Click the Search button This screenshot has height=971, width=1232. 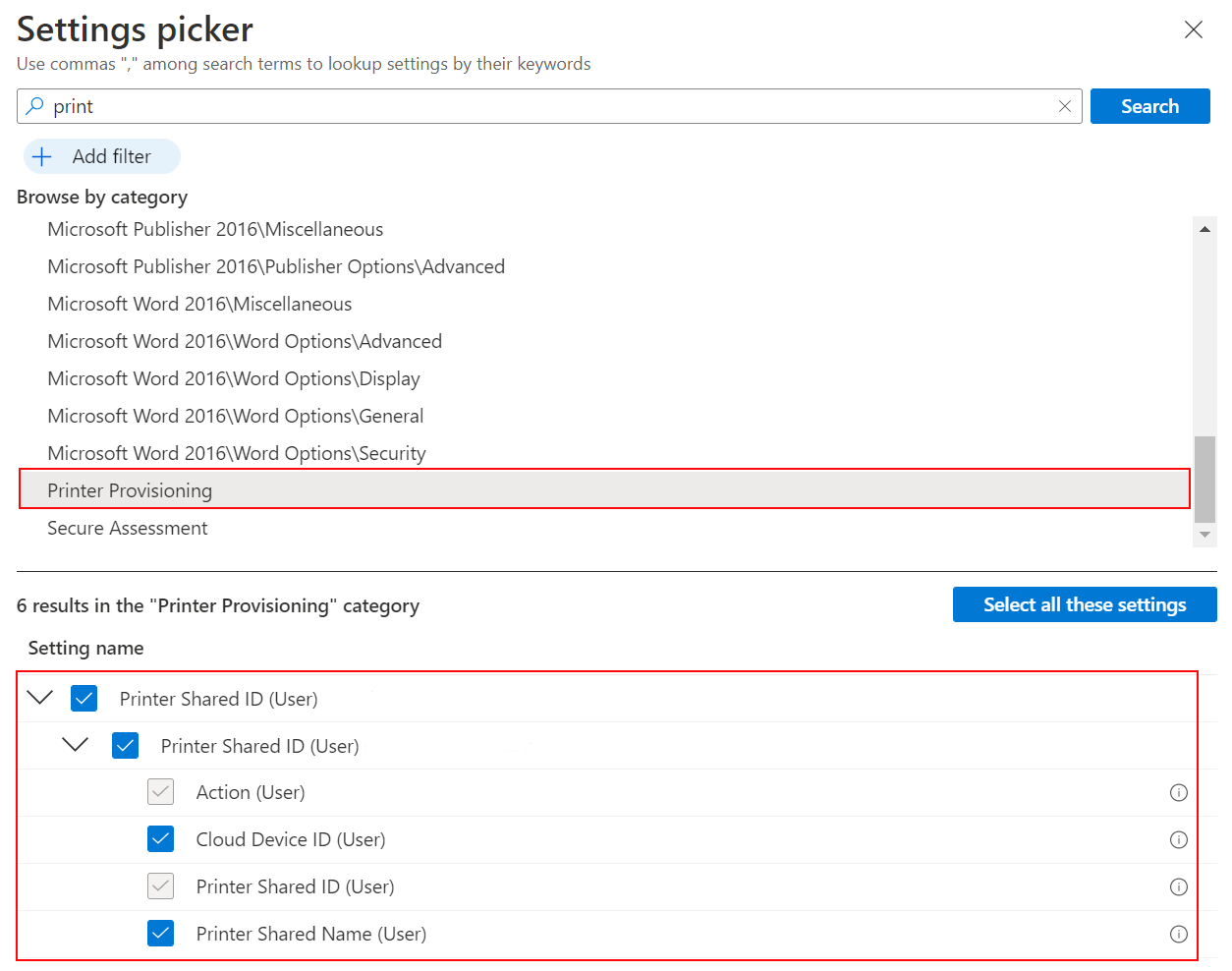[1149, 105]
